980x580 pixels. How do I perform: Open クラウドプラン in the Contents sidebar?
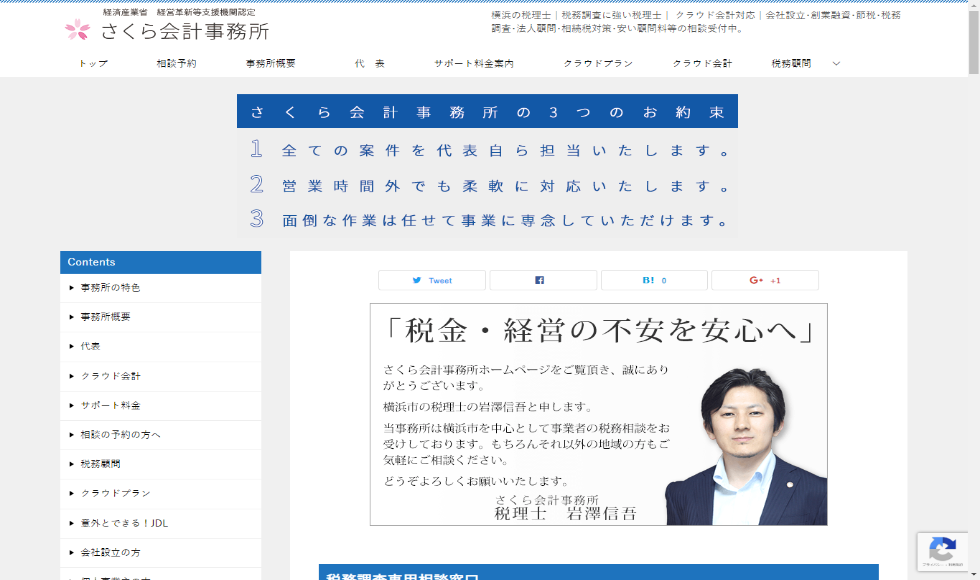coord(161,494)
